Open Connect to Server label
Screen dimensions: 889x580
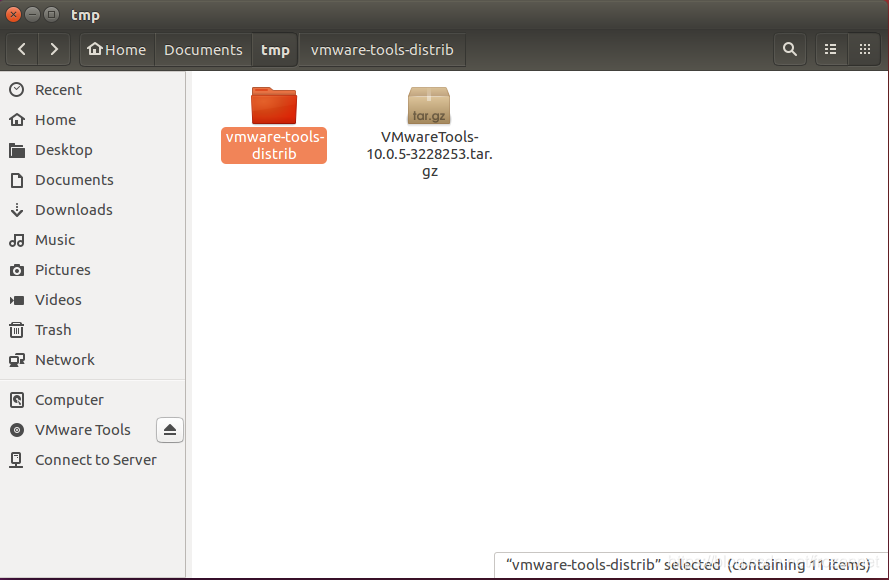96,460
